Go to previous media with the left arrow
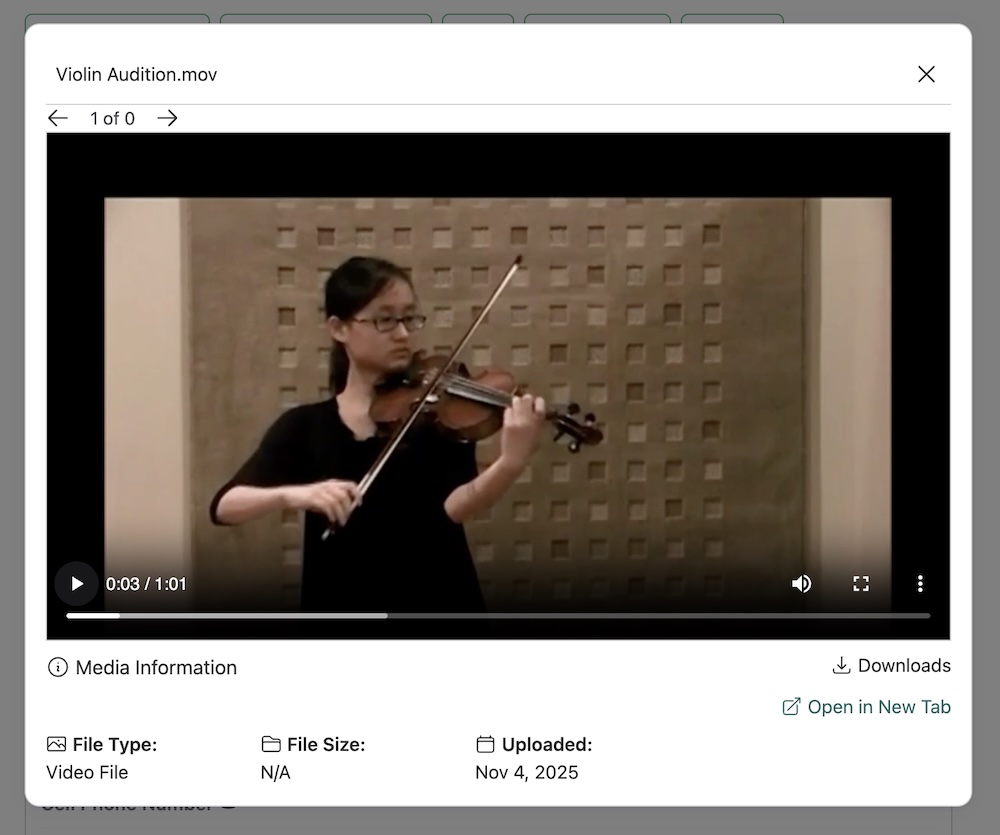This screenshot has width=1000, height=835. pos(58,118)
